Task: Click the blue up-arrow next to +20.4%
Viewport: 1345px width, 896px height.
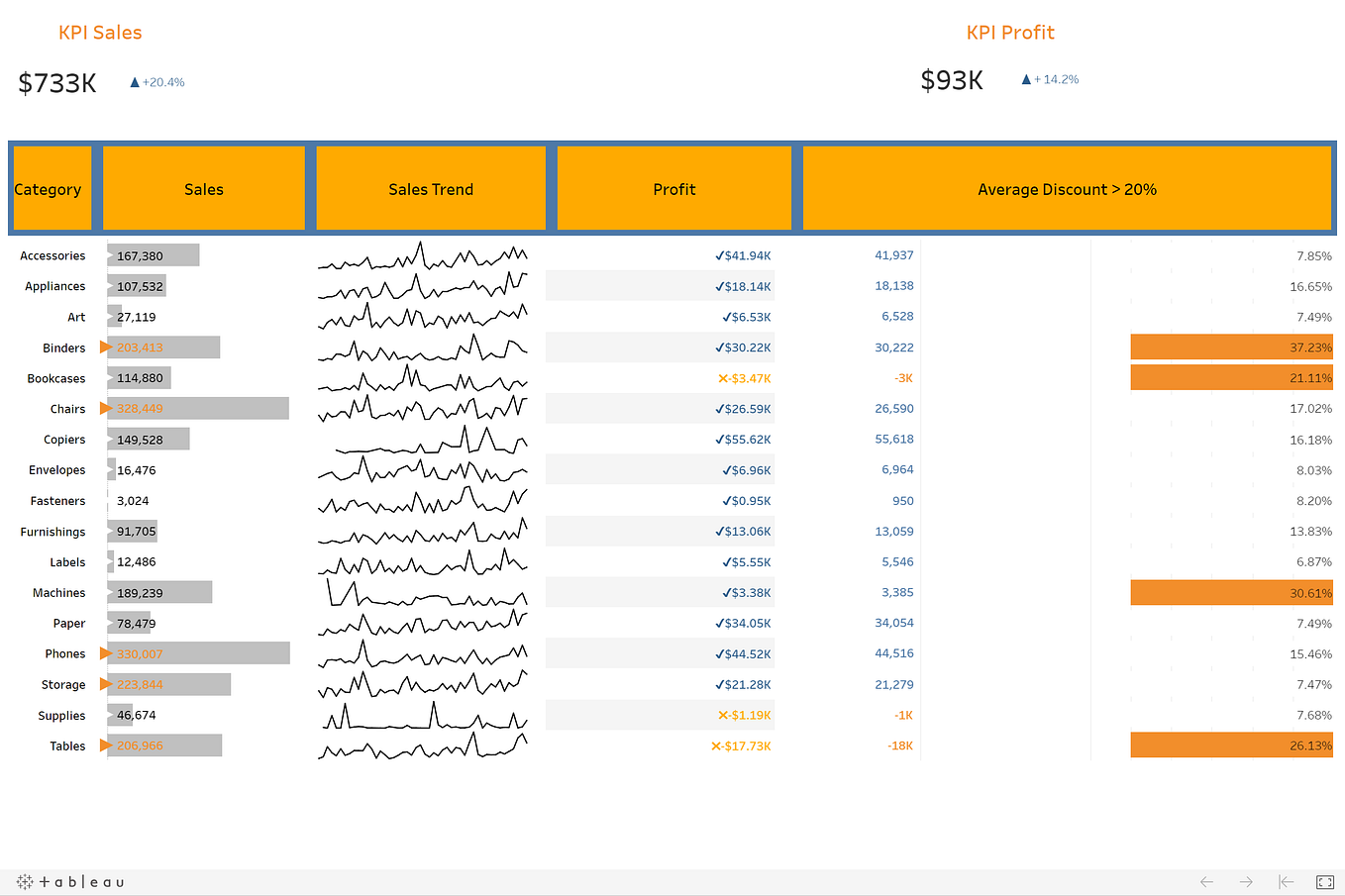Action: point(135,82)
